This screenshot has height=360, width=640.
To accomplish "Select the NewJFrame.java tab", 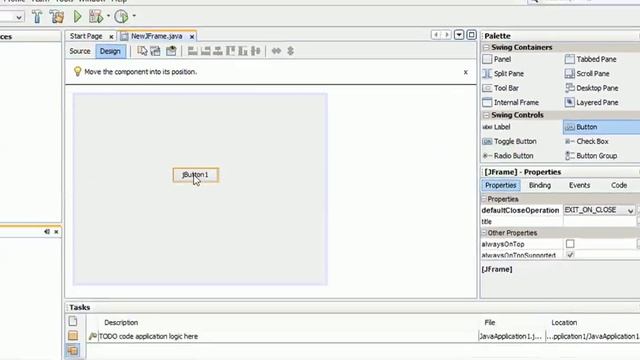I will (x=156, y=36).
